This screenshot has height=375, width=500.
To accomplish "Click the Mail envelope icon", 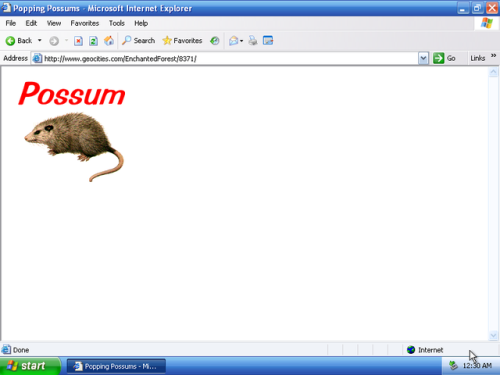I will 233,41.
